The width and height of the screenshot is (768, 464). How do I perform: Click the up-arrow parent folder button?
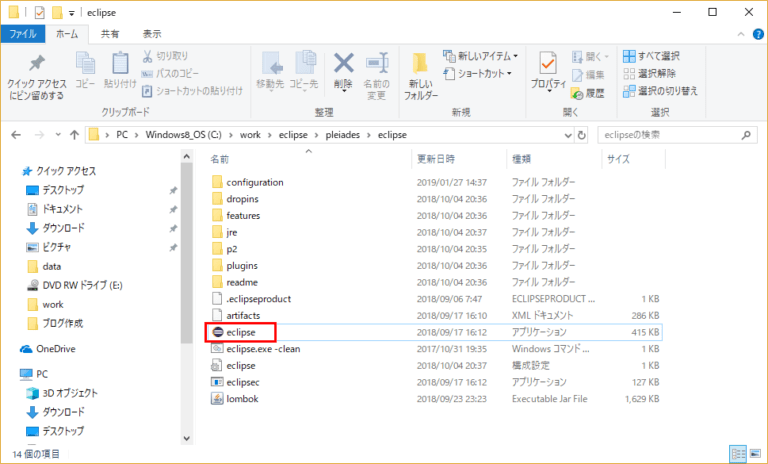click(74, 134)
